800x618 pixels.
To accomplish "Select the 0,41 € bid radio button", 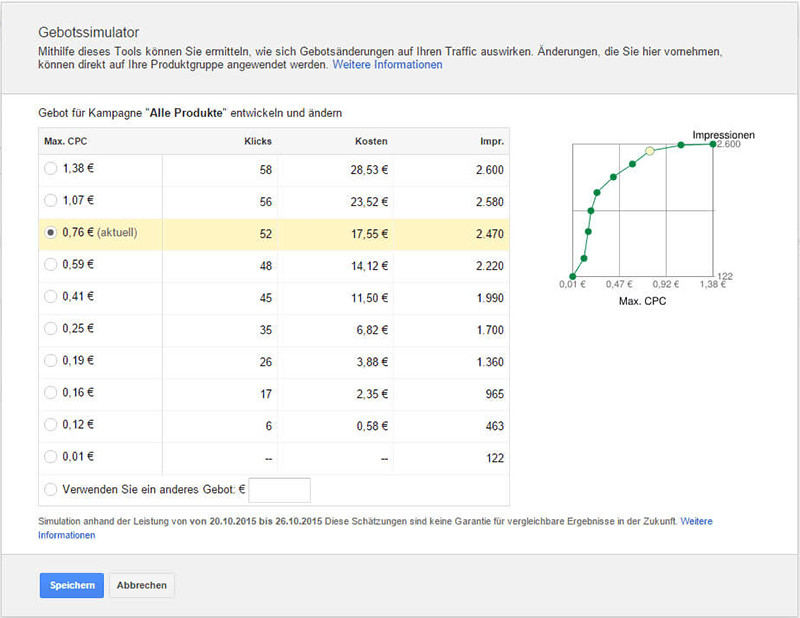I will point(51,297).
